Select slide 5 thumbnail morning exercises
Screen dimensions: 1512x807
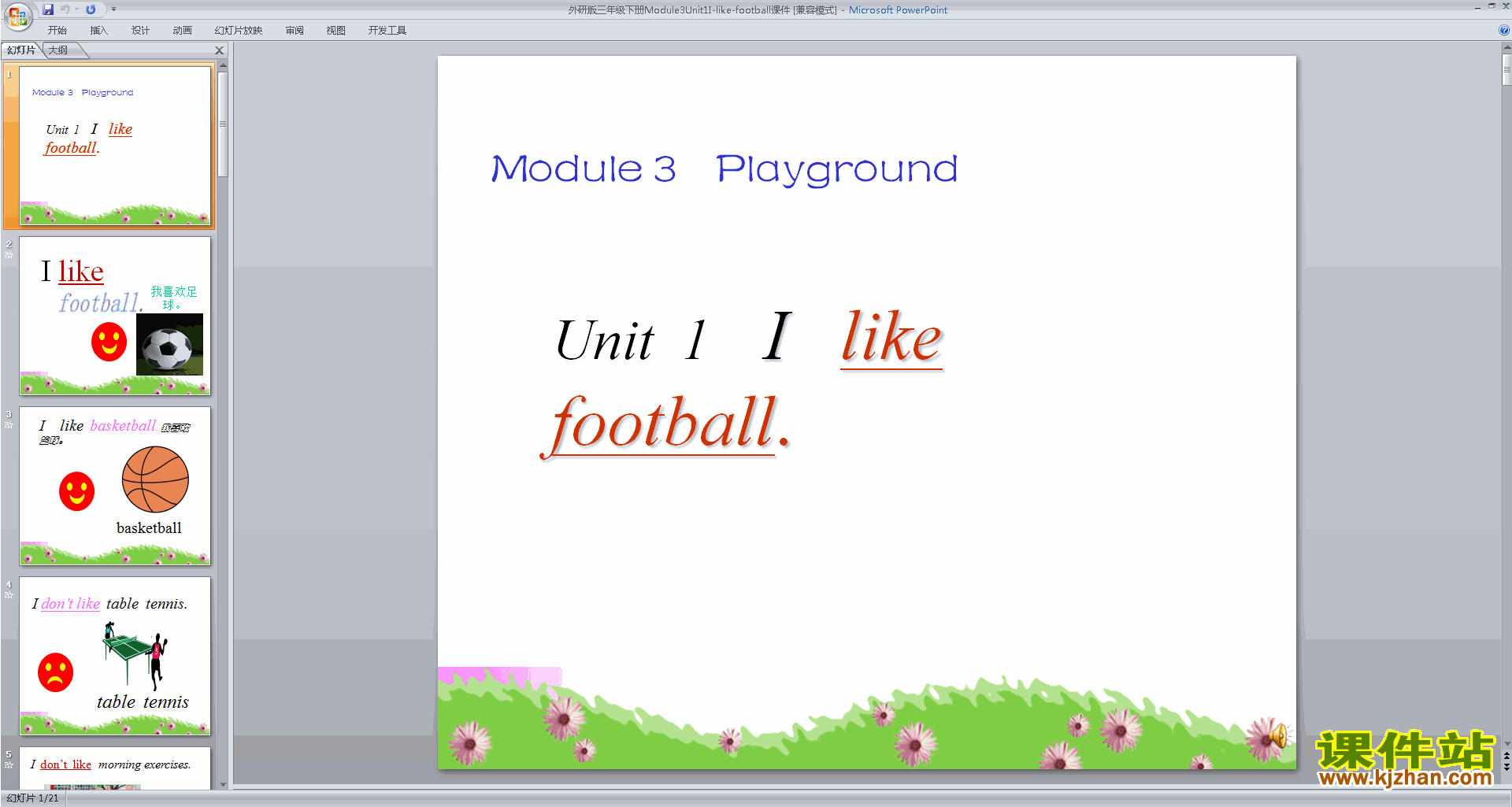point(115,768)
